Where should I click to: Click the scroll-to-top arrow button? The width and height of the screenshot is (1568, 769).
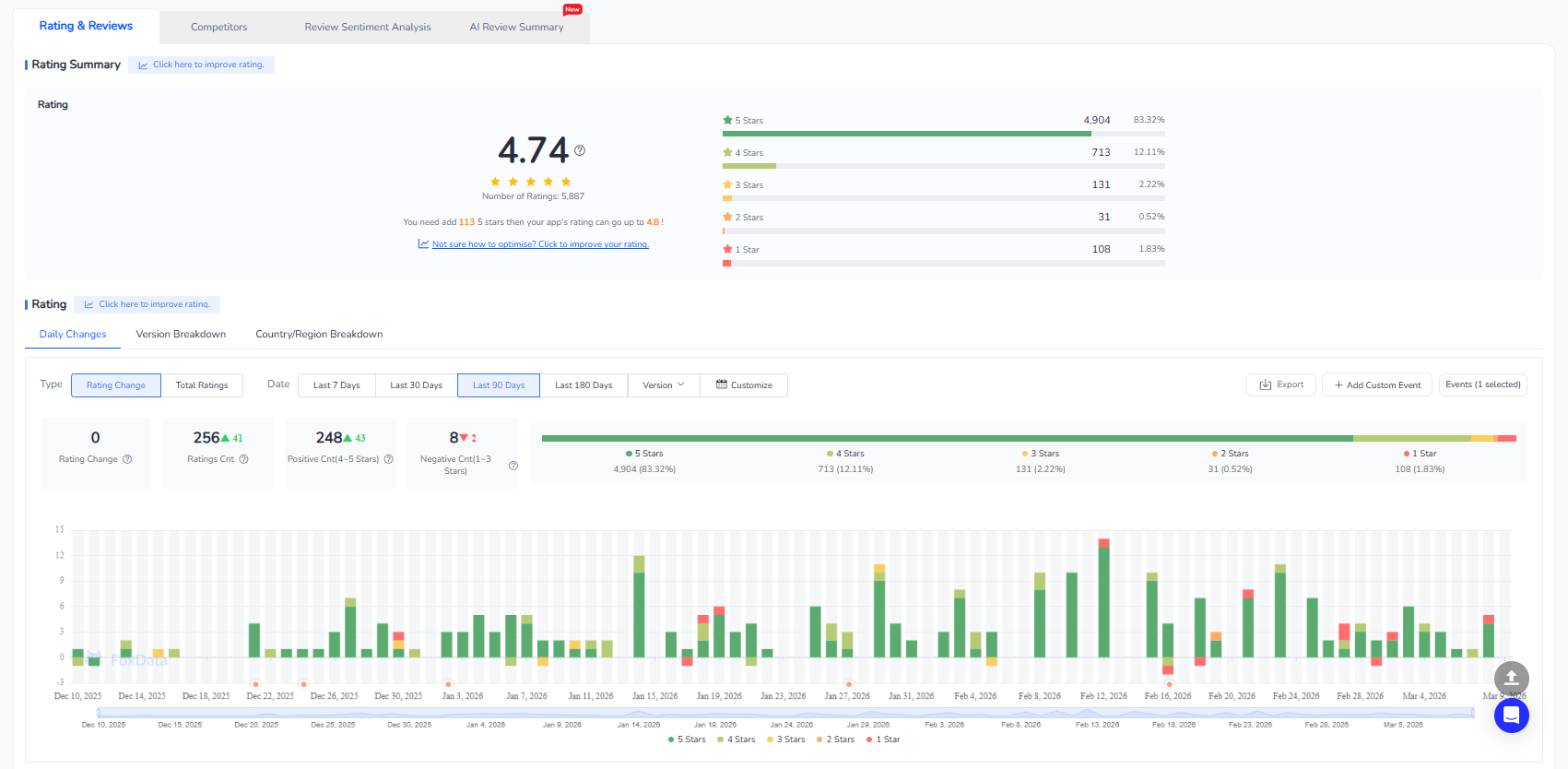coord(1511,678)
